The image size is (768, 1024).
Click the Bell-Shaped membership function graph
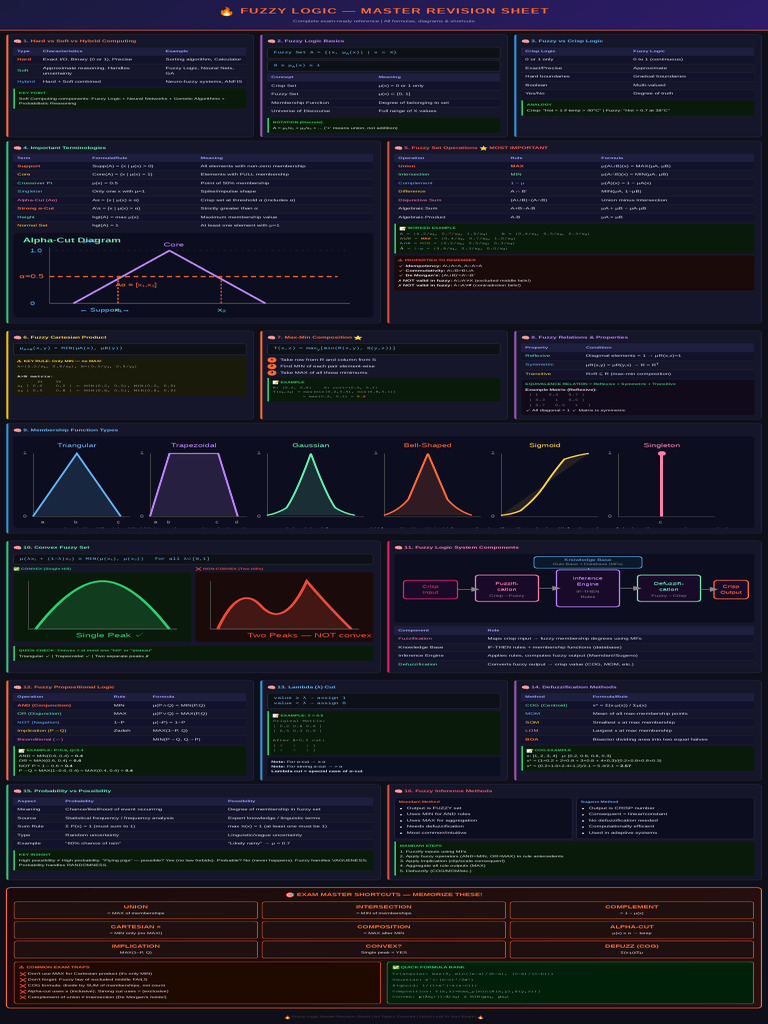427,483
